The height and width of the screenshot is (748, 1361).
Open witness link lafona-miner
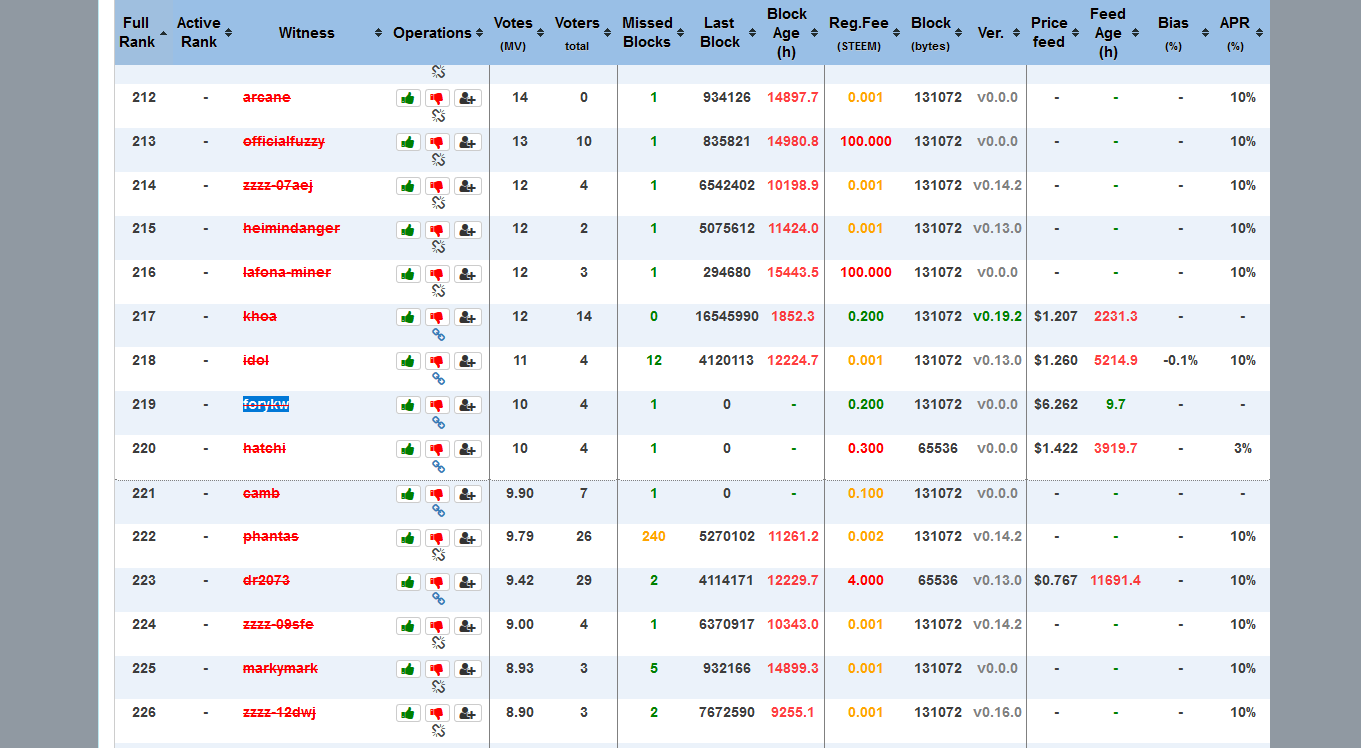point(287,272)
